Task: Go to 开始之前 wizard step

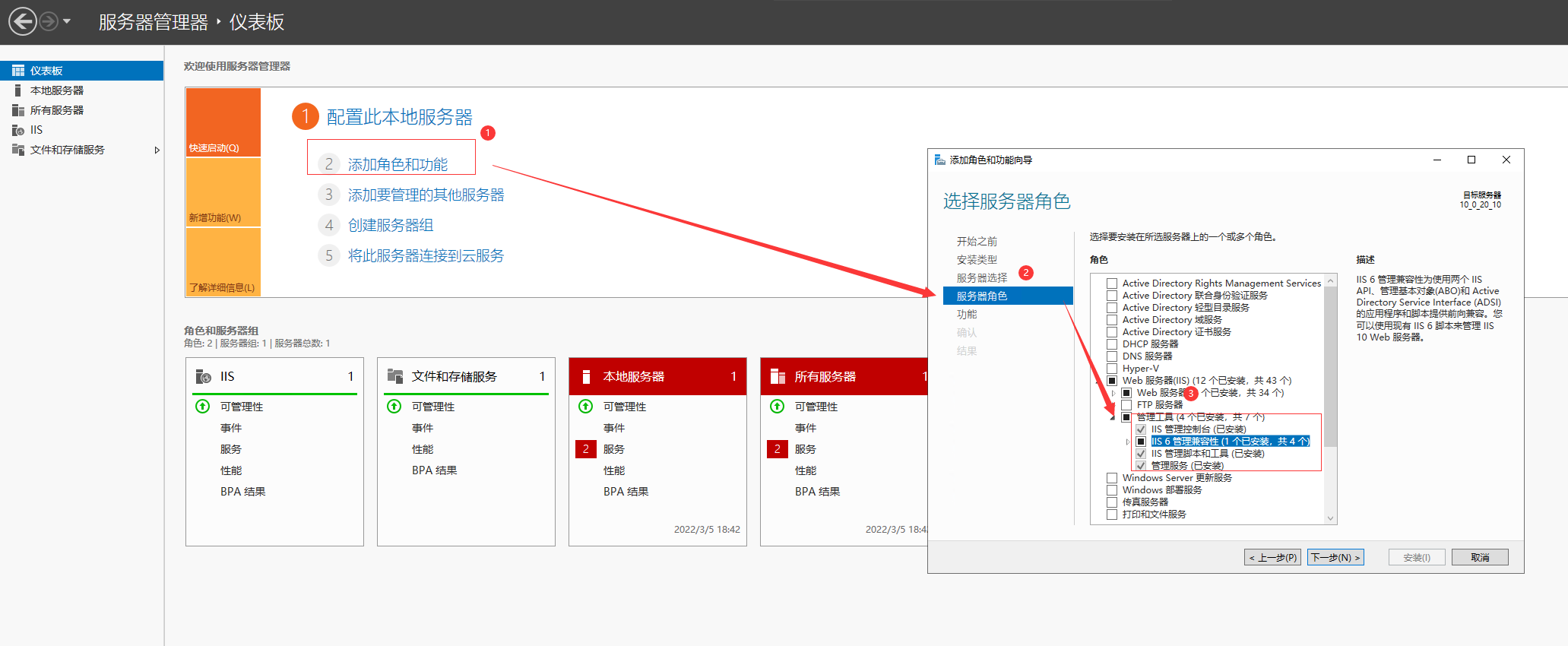Action: pos(977,241)
